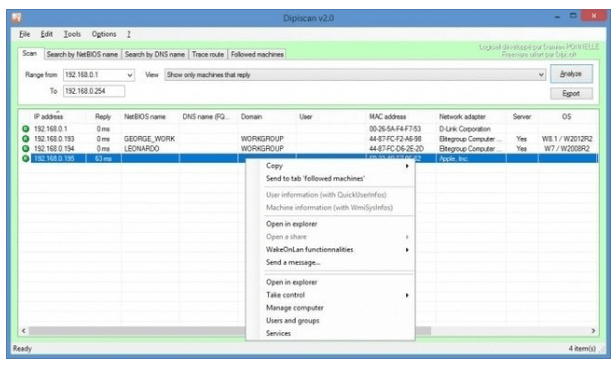Click WORKGROUP domain cell for GEORGE_WORK

(262, 139)
